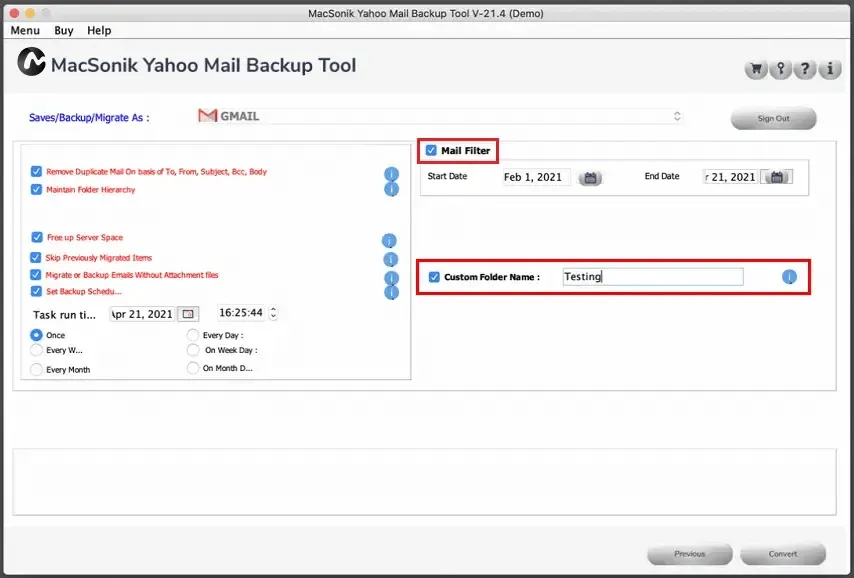Screen dimensions: 854x578
Task: Open the Saves/Backup/Migrate As GMAIL dropdown
Action: coord(440,116)
